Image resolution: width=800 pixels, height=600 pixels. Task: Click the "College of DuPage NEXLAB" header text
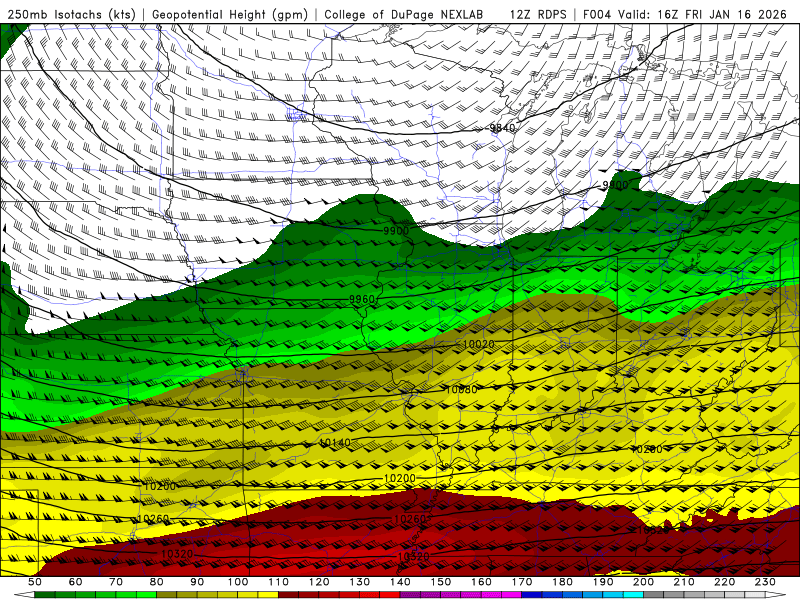404,14
